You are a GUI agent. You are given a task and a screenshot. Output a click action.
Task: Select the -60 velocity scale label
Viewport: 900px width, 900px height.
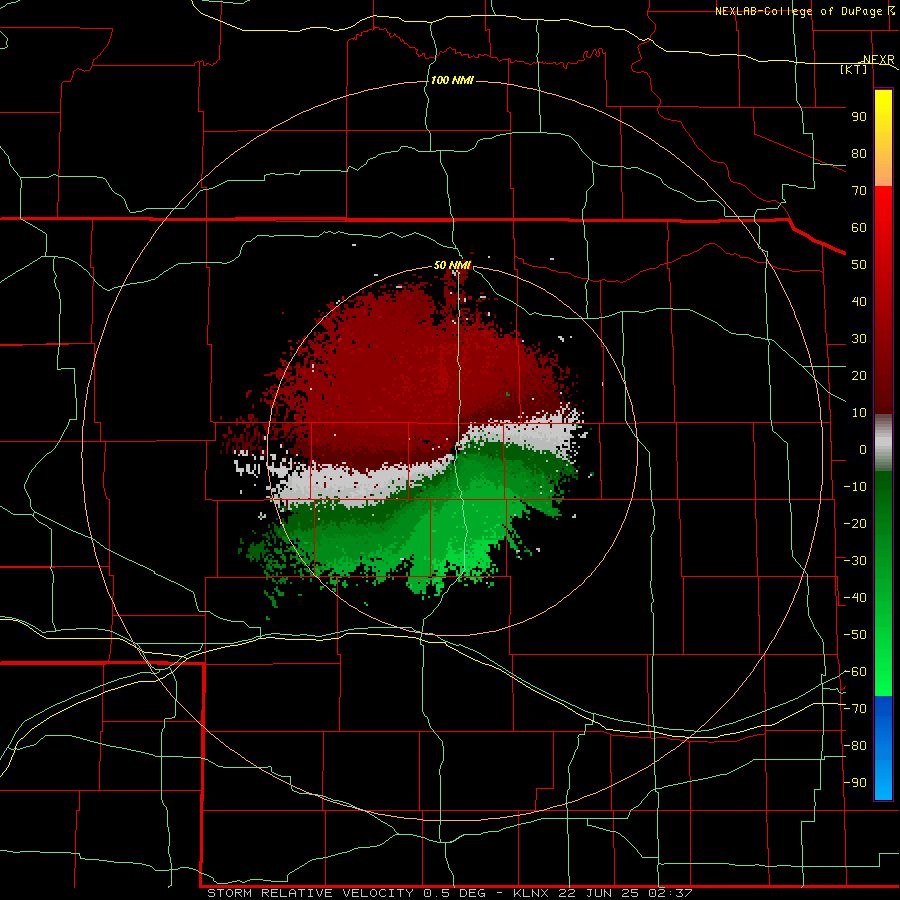click(855, 672)
